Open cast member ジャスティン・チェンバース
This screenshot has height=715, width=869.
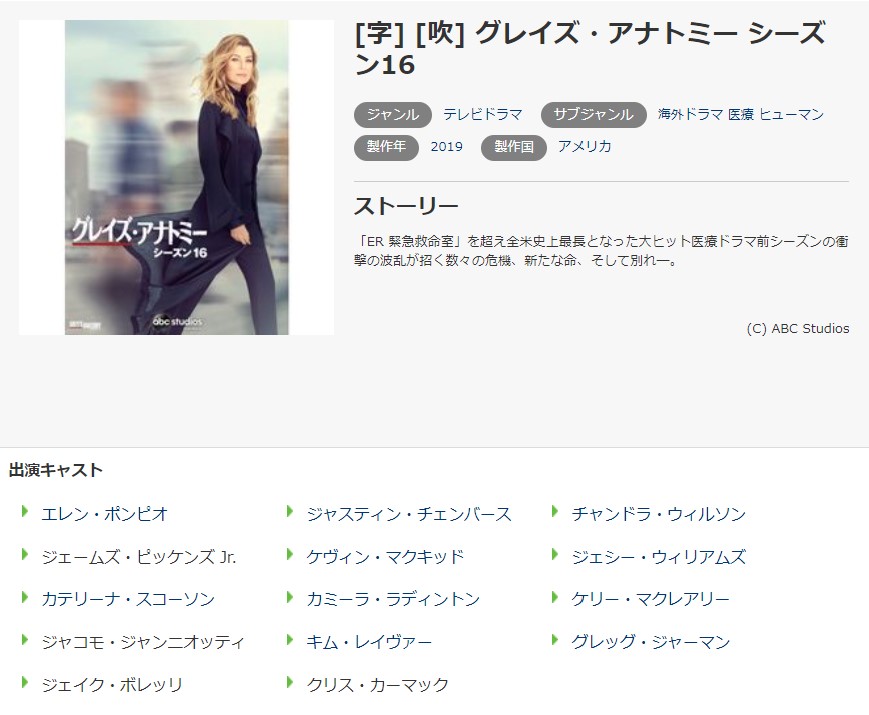click(408, 514)
